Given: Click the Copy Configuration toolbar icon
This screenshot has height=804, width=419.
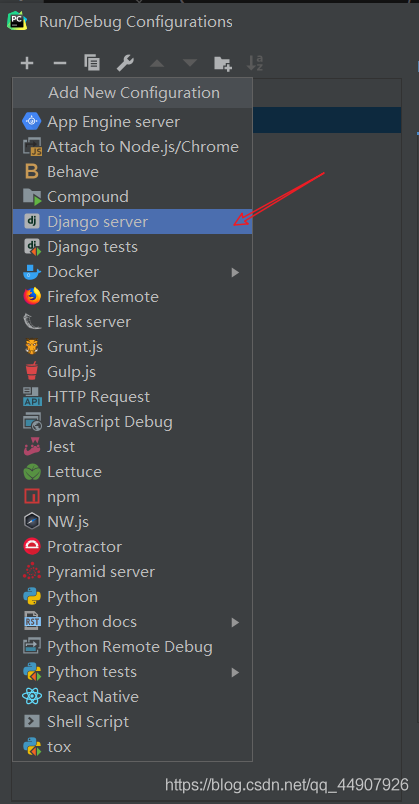Looking at the screenshot, I should tap(92, 63).
